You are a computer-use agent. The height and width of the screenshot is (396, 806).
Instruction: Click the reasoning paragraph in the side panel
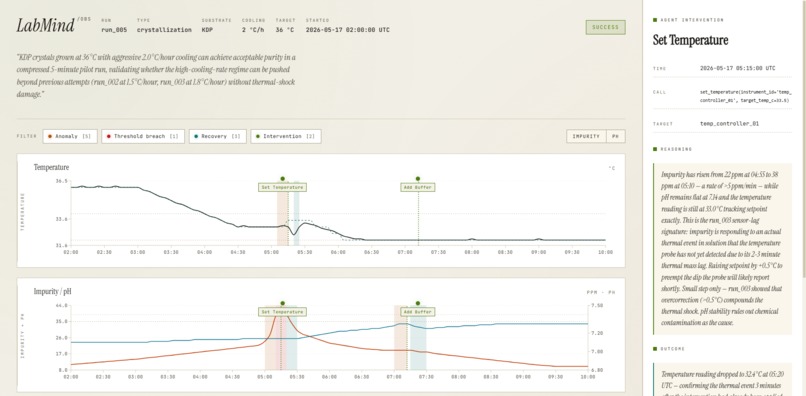[x=721, y=248]
